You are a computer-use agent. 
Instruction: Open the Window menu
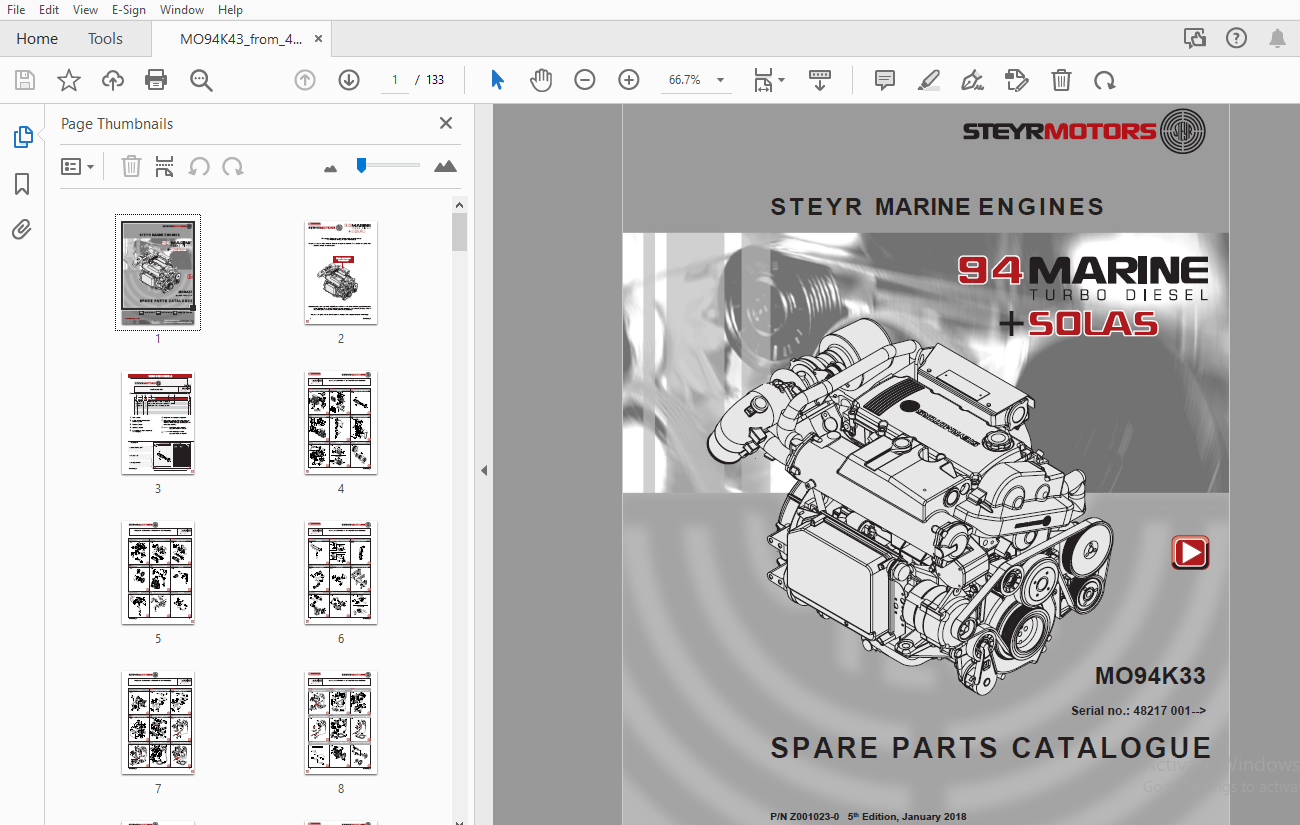[182, 10]
